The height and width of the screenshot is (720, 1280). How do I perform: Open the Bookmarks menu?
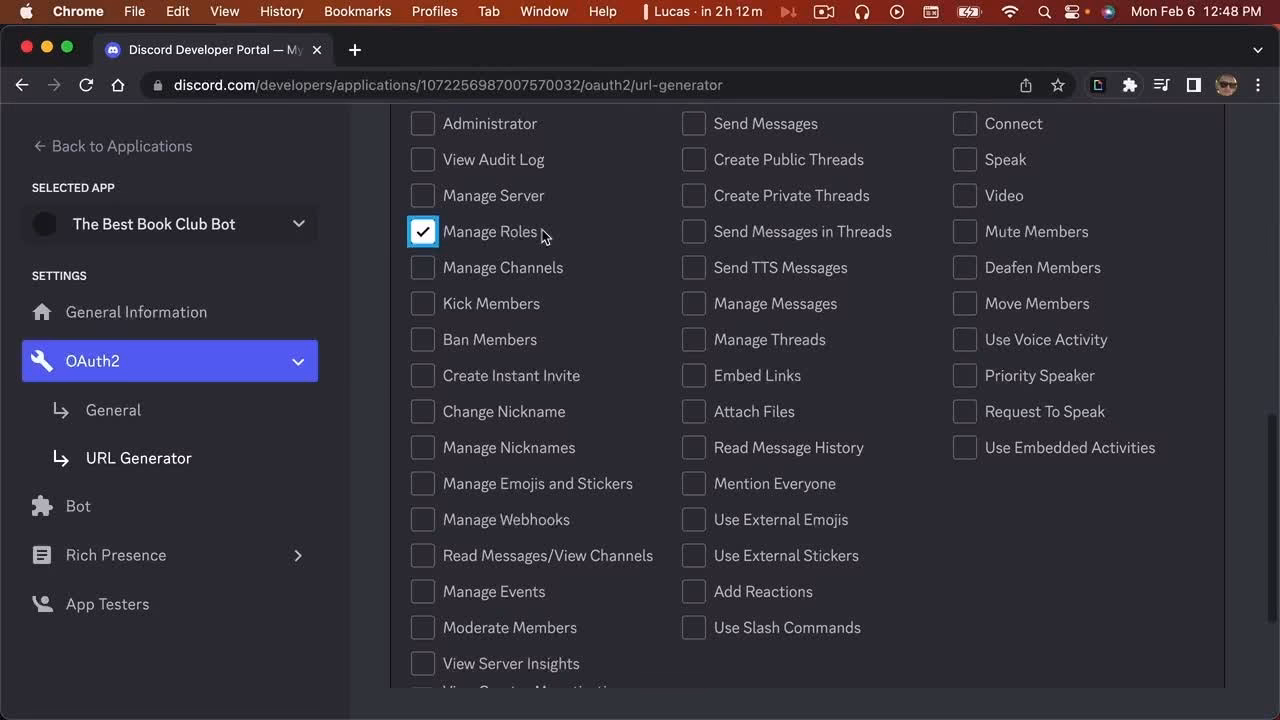[x=357, y=12]
